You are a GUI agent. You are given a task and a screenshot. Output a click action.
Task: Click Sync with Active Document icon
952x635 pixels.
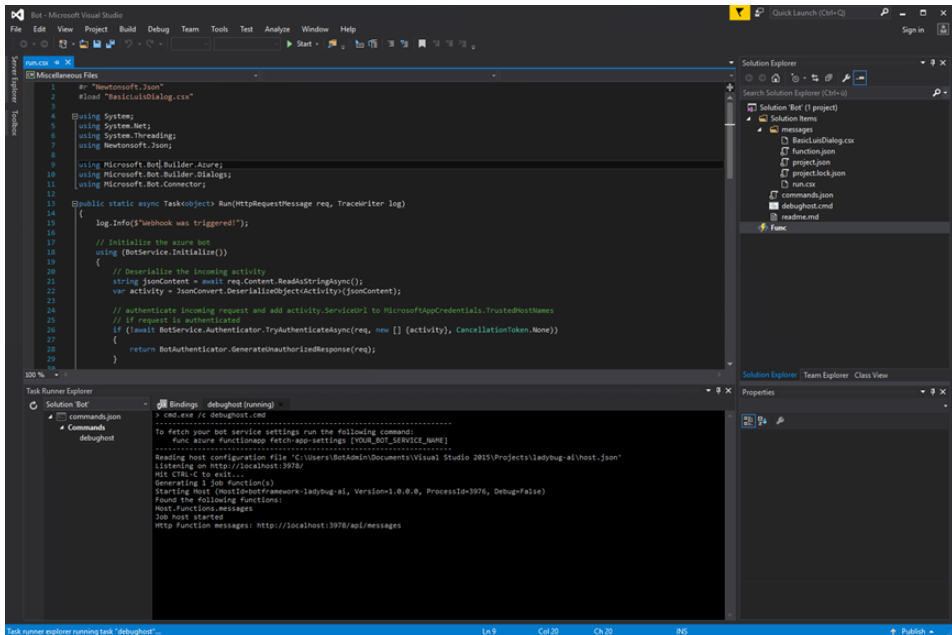[815, 78]
